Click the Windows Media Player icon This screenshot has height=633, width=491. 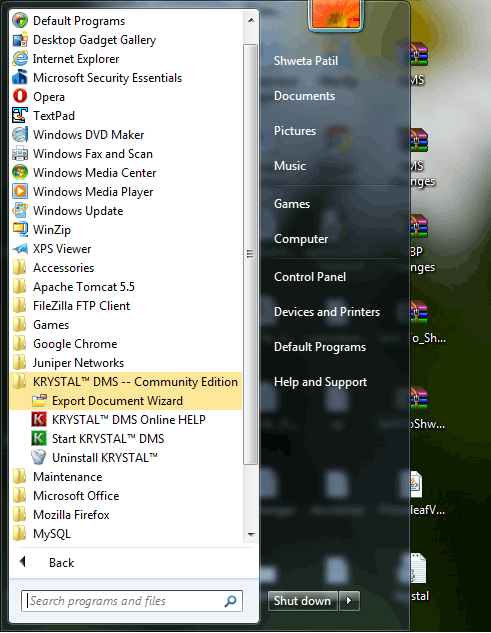pyautogui.click(x=20, y=191)
